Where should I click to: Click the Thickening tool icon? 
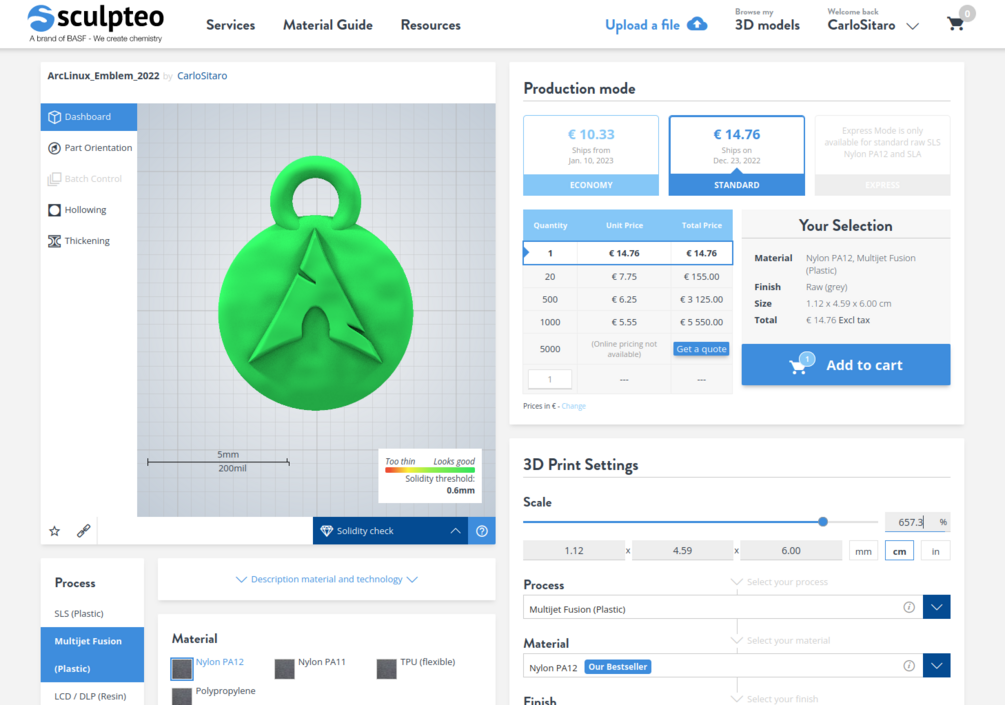[x=54, y=241]
